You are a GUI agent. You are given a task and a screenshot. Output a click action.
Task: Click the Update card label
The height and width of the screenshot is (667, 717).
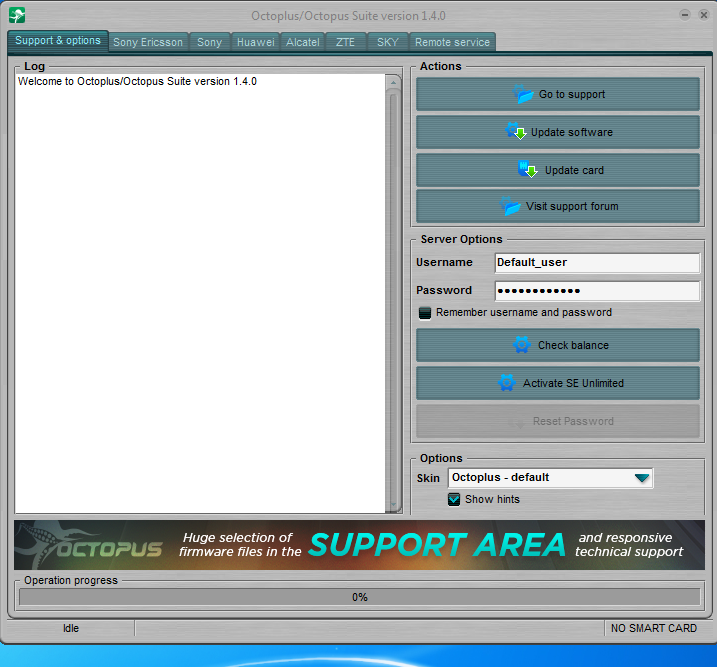click(574, 170)
